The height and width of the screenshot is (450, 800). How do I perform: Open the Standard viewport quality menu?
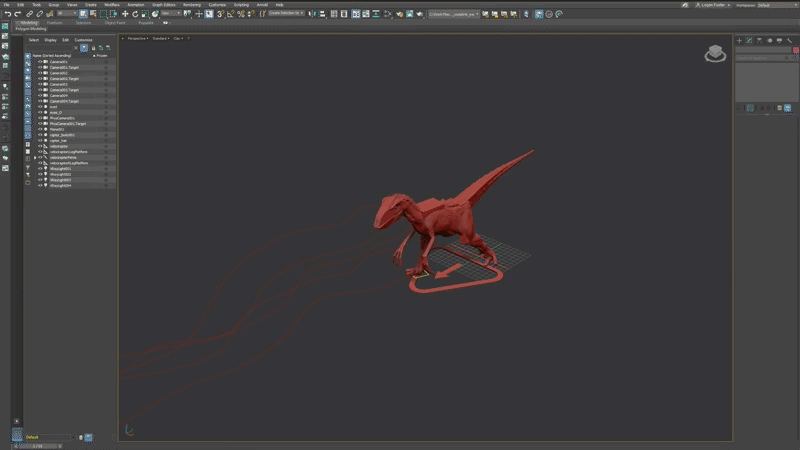click(161, 38)
